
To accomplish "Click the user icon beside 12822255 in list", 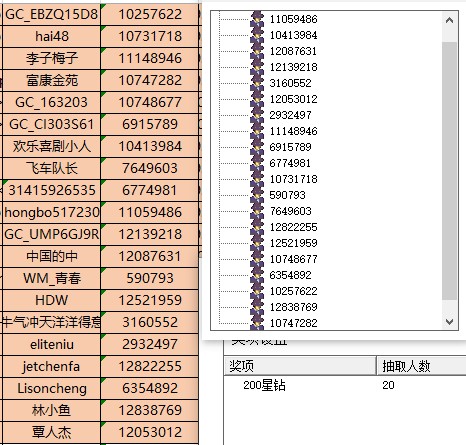I will 257,227.
